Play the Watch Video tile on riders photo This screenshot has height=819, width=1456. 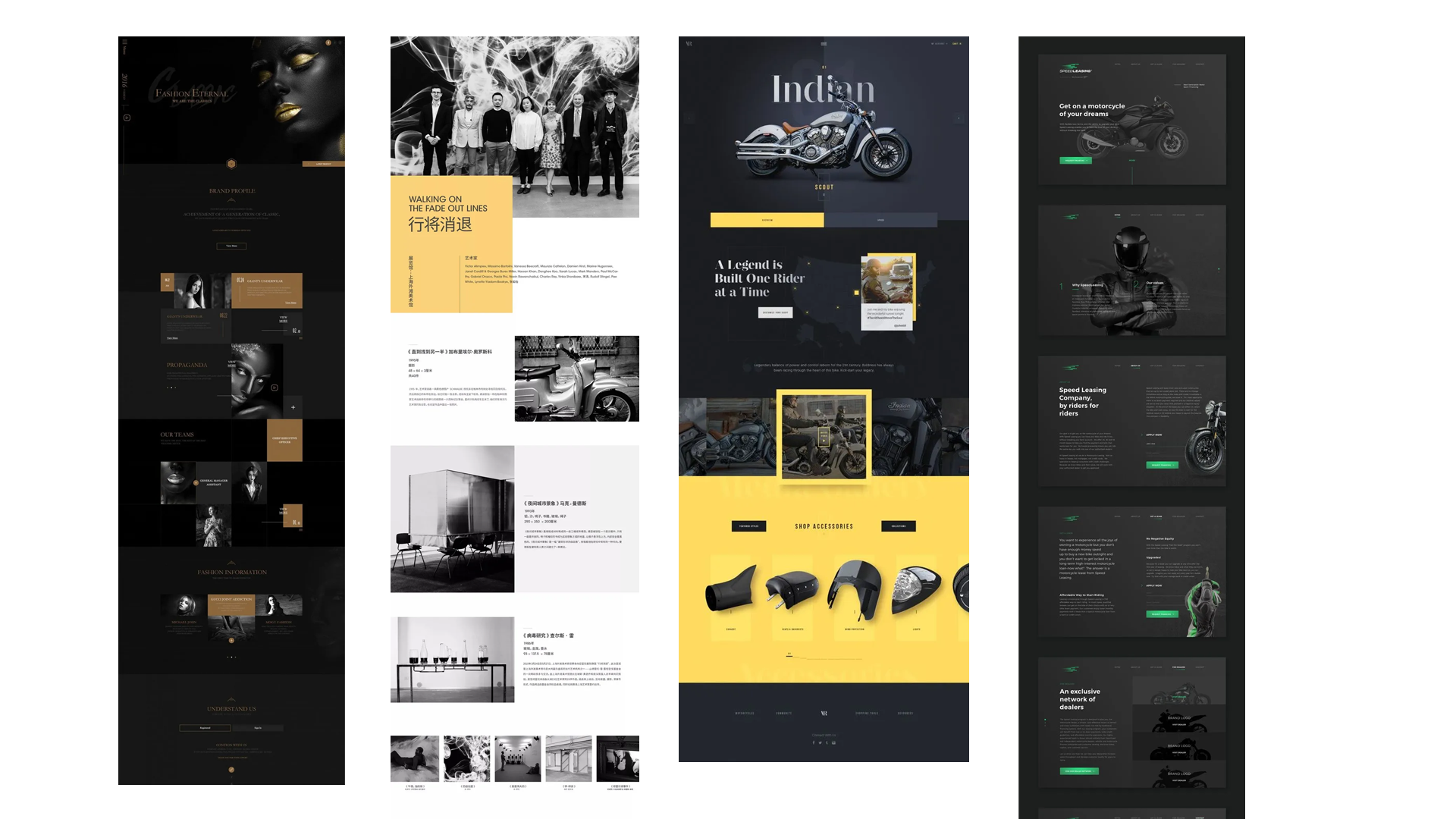tap(824, 437)
